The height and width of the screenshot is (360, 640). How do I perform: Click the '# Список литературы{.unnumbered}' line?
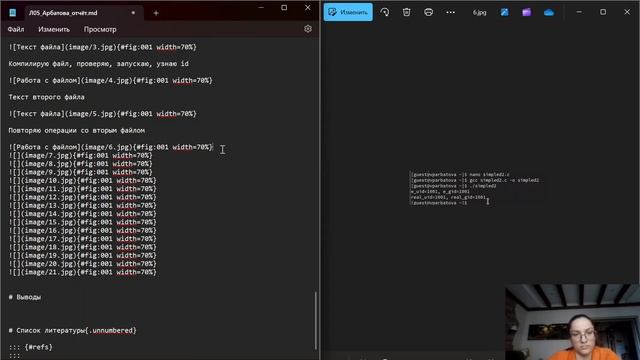(x=72, y=331)
